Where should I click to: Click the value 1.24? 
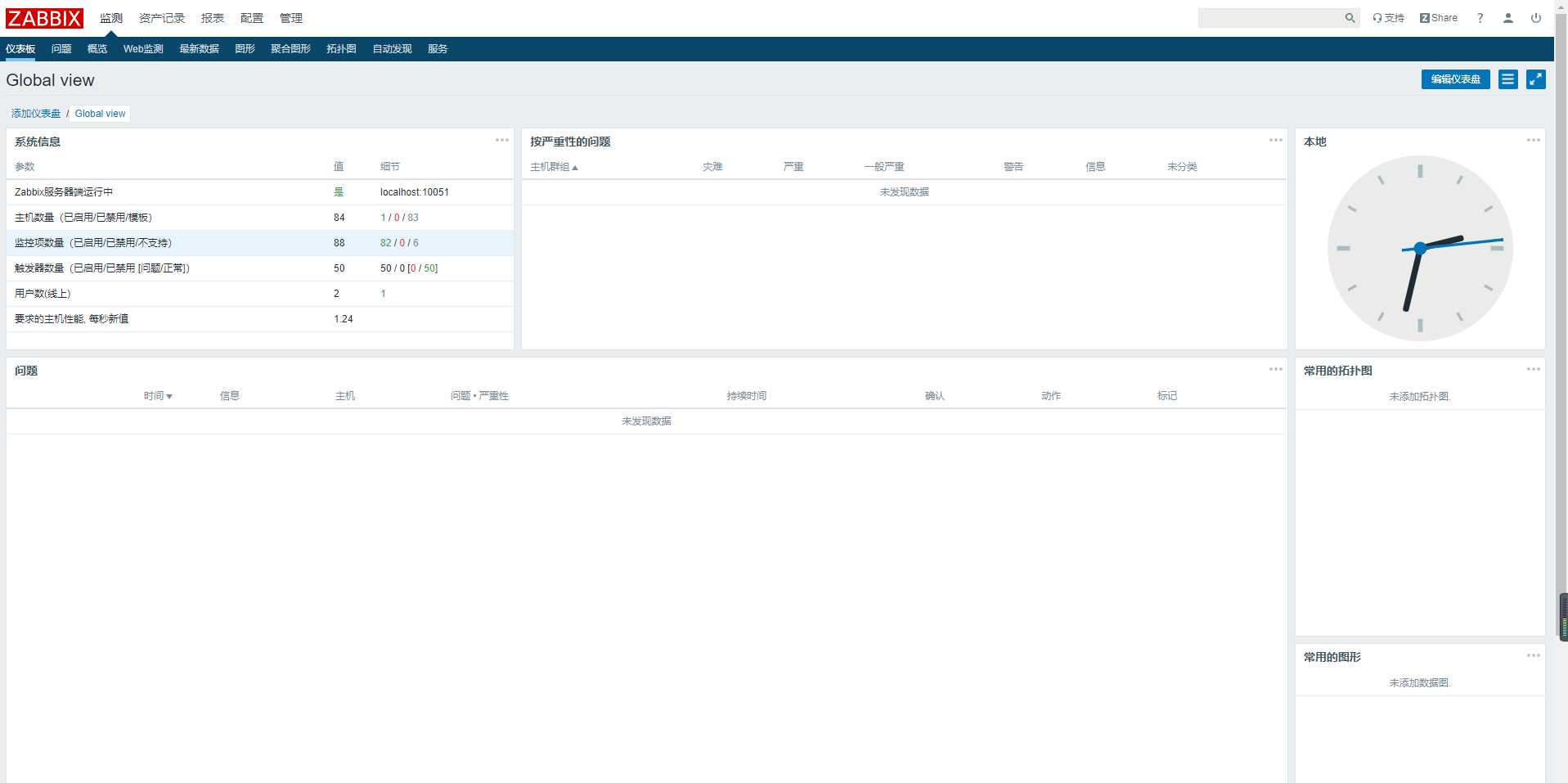(x=344, y=319)
